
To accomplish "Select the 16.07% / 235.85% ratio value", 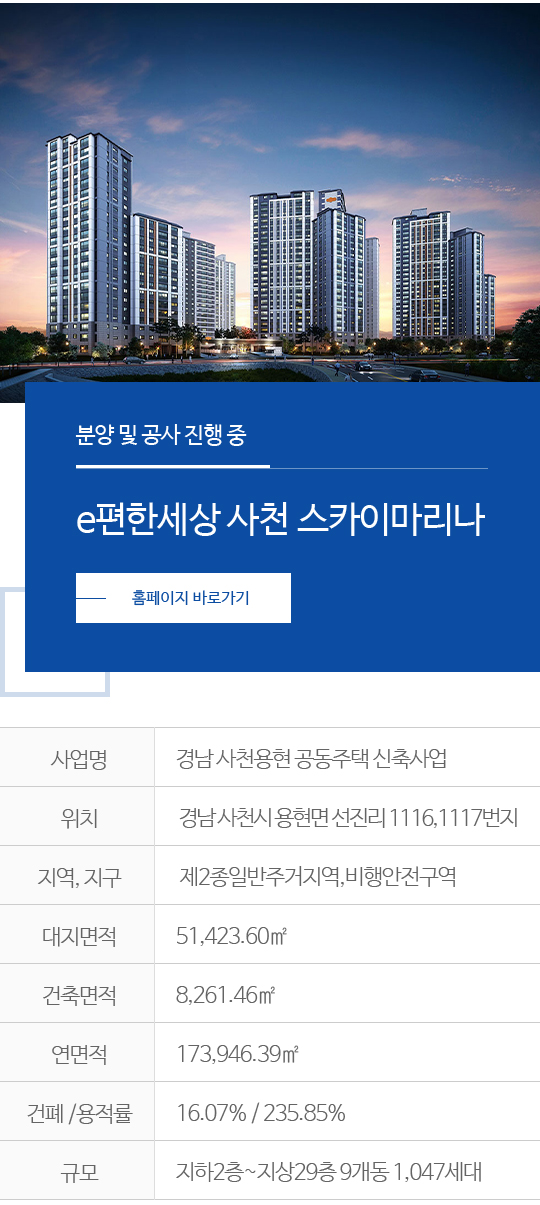I will click(x=261, y=1113).
